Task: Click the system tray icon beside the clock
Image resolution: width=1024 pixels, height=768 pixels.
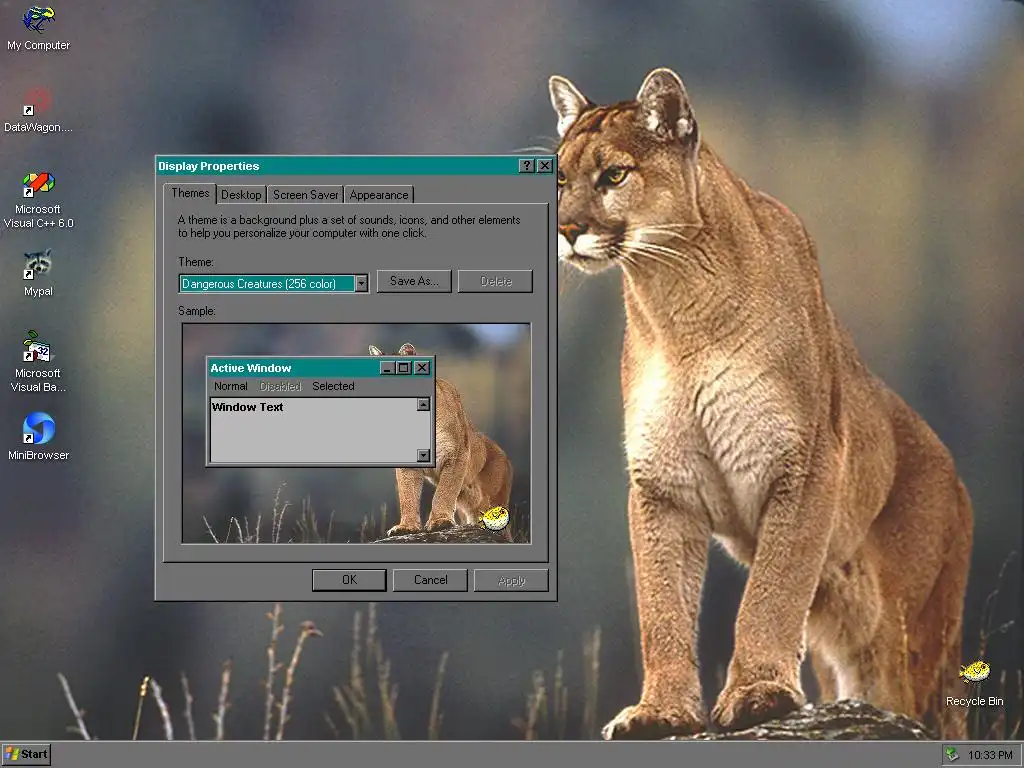Action: tap(952, 755)
